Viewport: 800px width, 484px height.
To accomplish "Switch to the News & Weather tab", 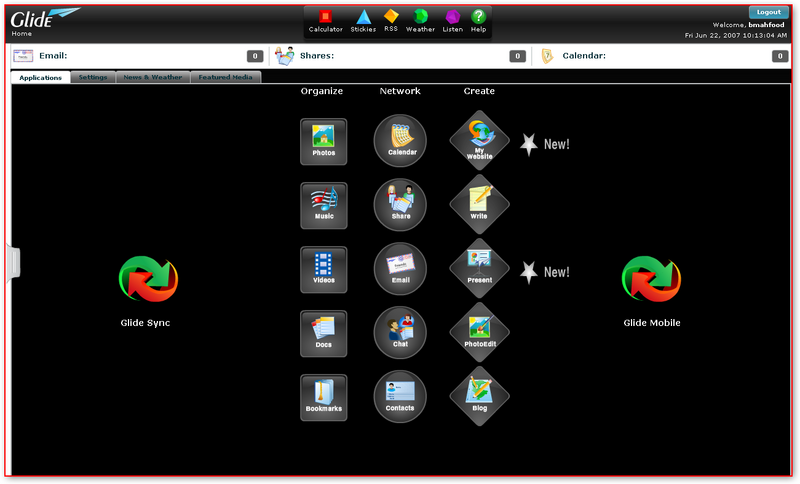I will [153, 77].
